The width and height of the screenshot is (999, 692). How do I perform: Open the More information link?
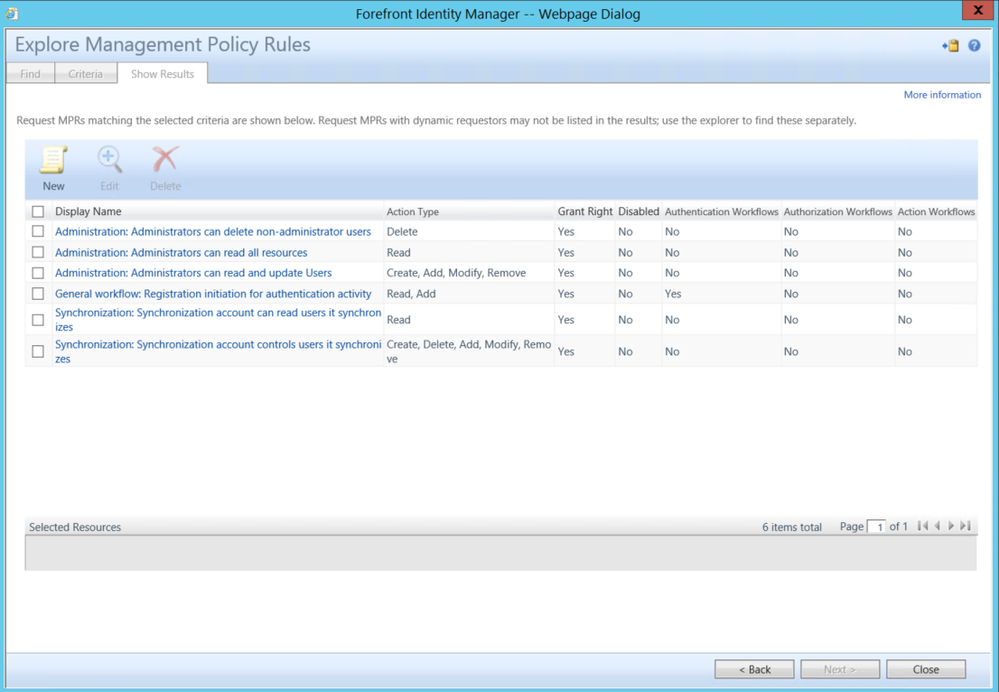[x=942, y=95]
